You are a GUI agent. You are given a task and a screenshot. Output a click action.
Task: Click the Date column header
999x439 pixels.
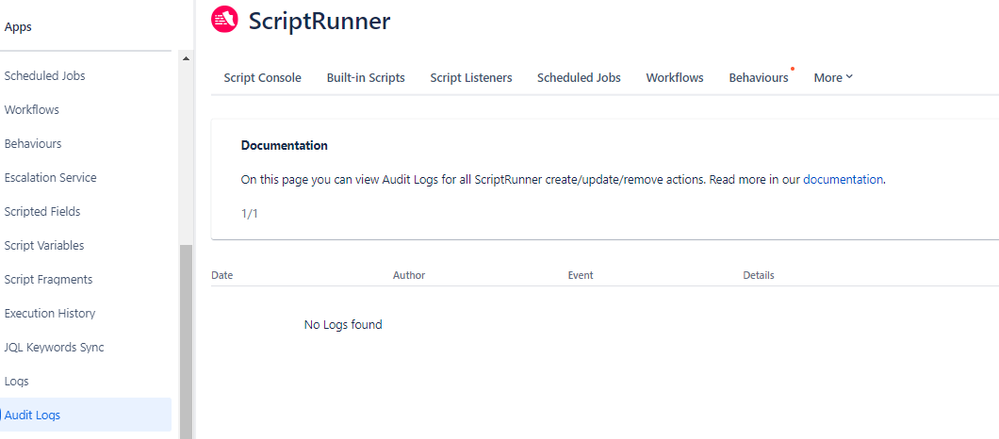pos(222,275)
